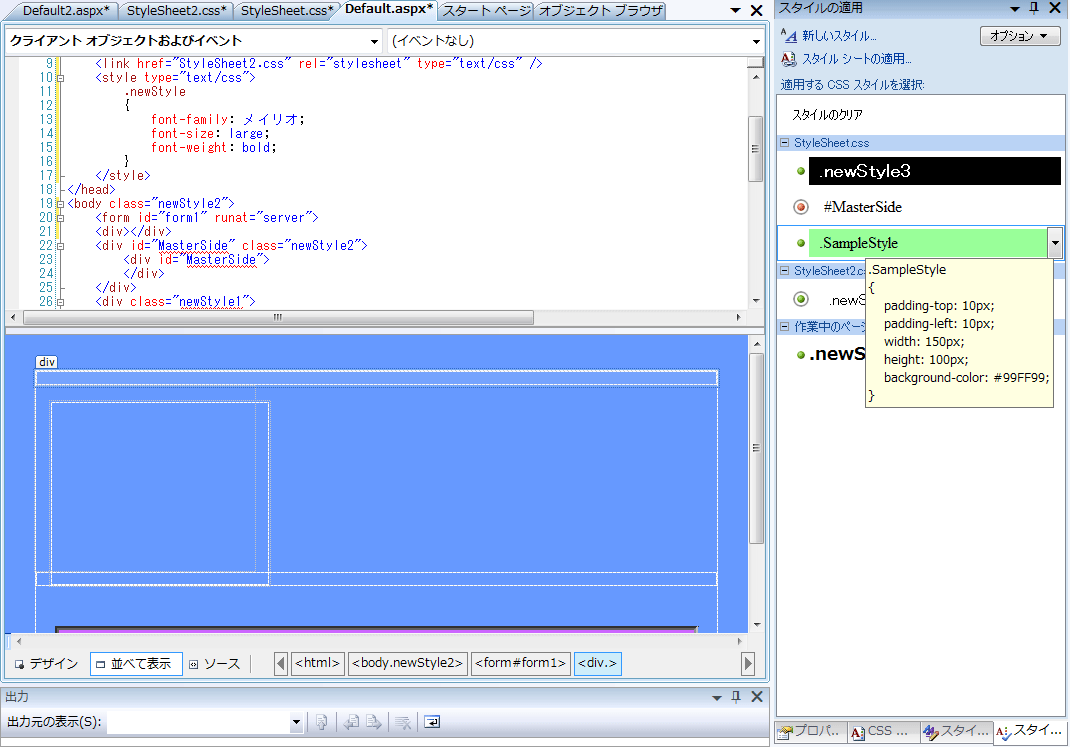Screen dimensions: 1070x747
Task: Collapse the StyleSheet2.css group
Action: click(x=785, y=270)
